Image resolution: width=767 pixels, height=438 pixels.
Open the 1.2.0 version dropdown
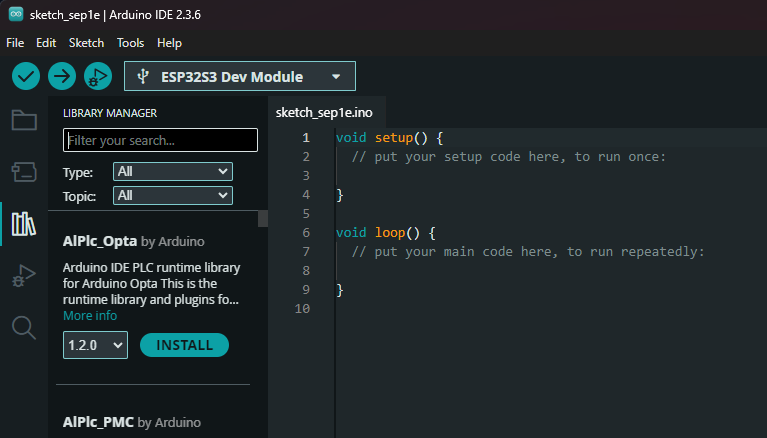[x=95, y=345]
